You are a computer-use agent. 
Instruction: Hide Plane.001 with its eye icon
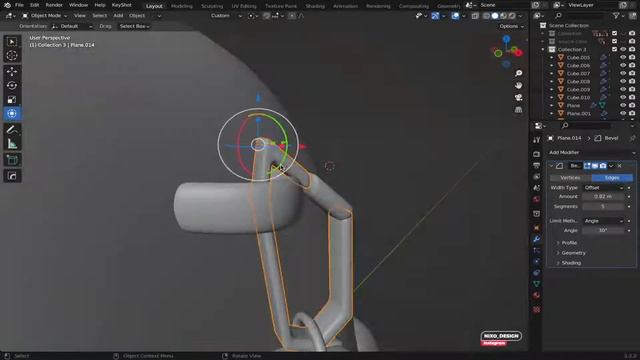[623, 113]
